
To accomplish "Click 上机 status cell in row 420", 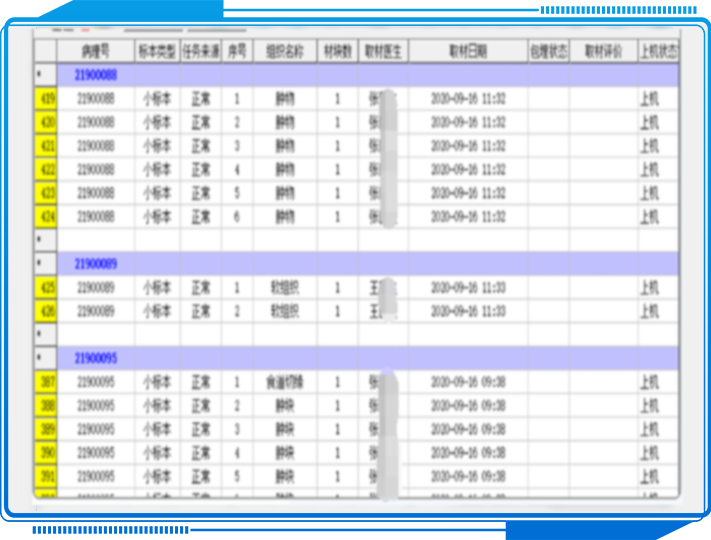I will pos(649,122).
